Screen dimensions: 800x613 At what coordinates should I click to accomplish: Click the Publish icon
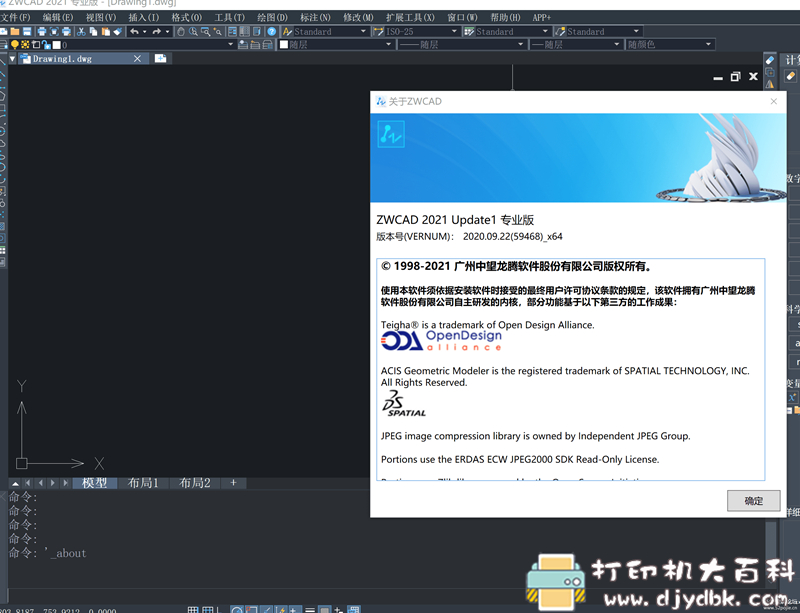66,32
